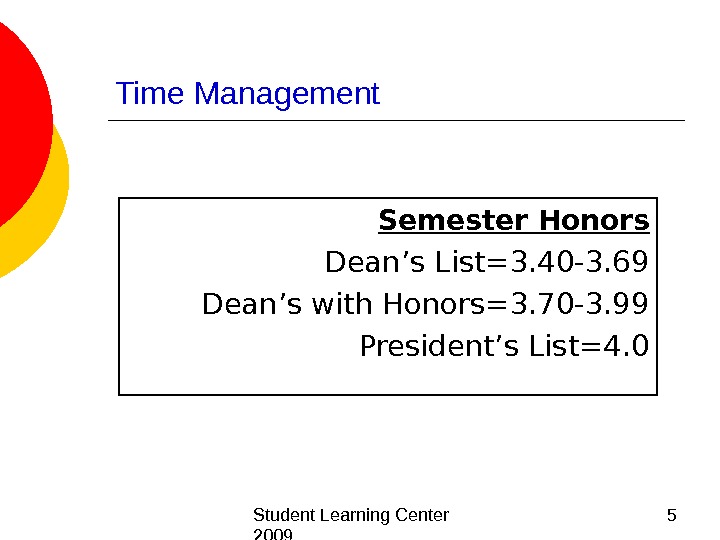The height and width of the screenshot is (540, 720).
Task: Click the slide number 5
Action: (671, 515)
